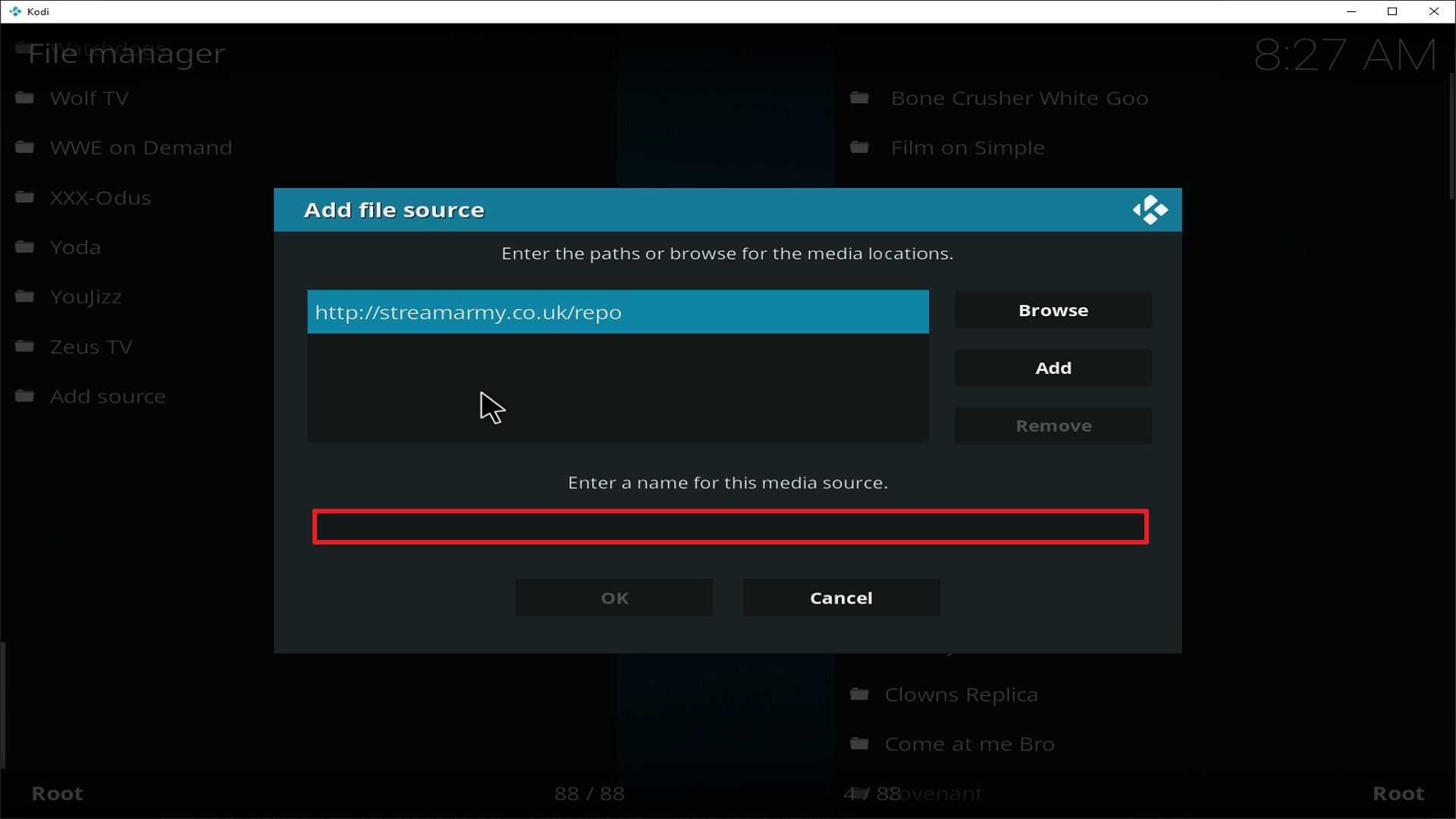The height and width of the screenshot is (819, 1456).
Task: Click the Kodi icon in title bar
Action: pyautogui.click(x=15, y=11)
